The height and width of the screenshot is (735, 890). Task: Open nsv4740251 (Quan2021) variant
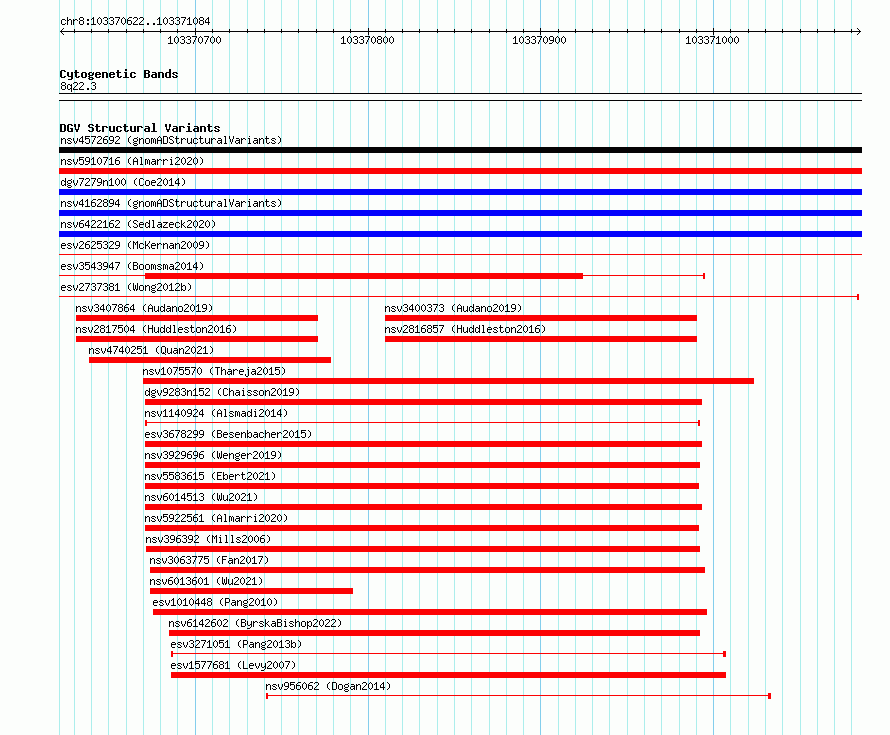(151, 350)
